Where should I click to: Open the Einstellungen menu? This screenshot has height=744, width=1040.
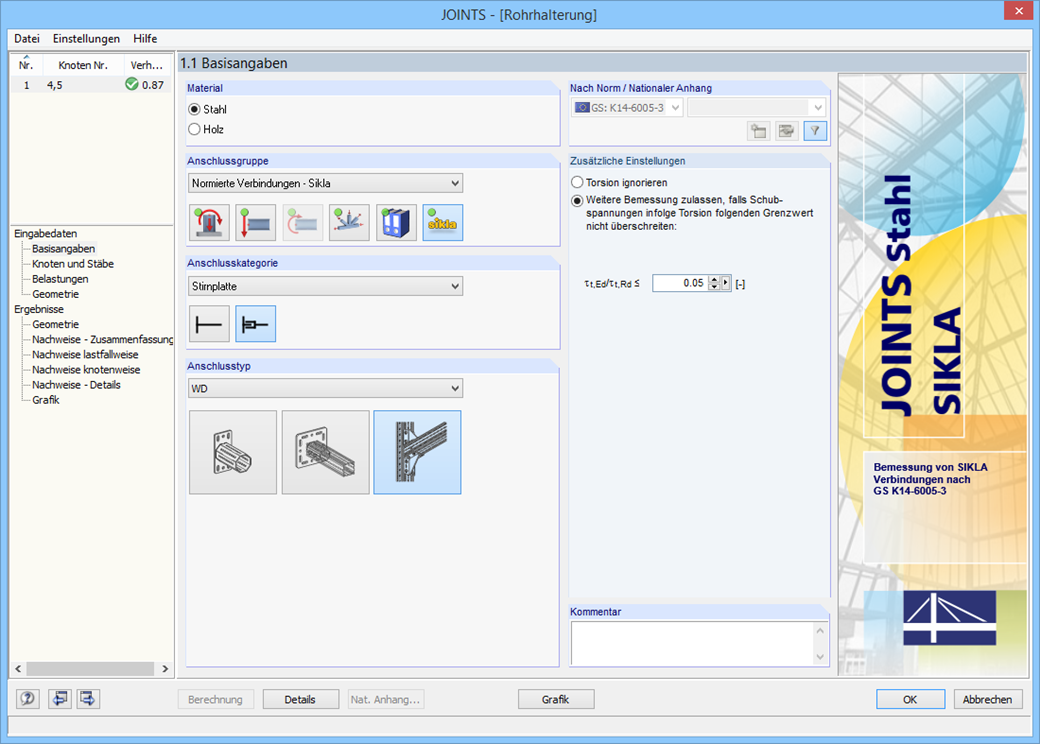click(86, 38)
